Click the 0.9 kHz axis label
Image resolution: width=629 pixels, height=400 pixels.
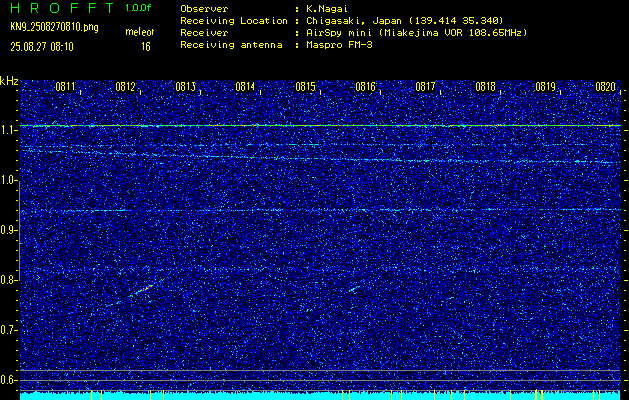8,230
